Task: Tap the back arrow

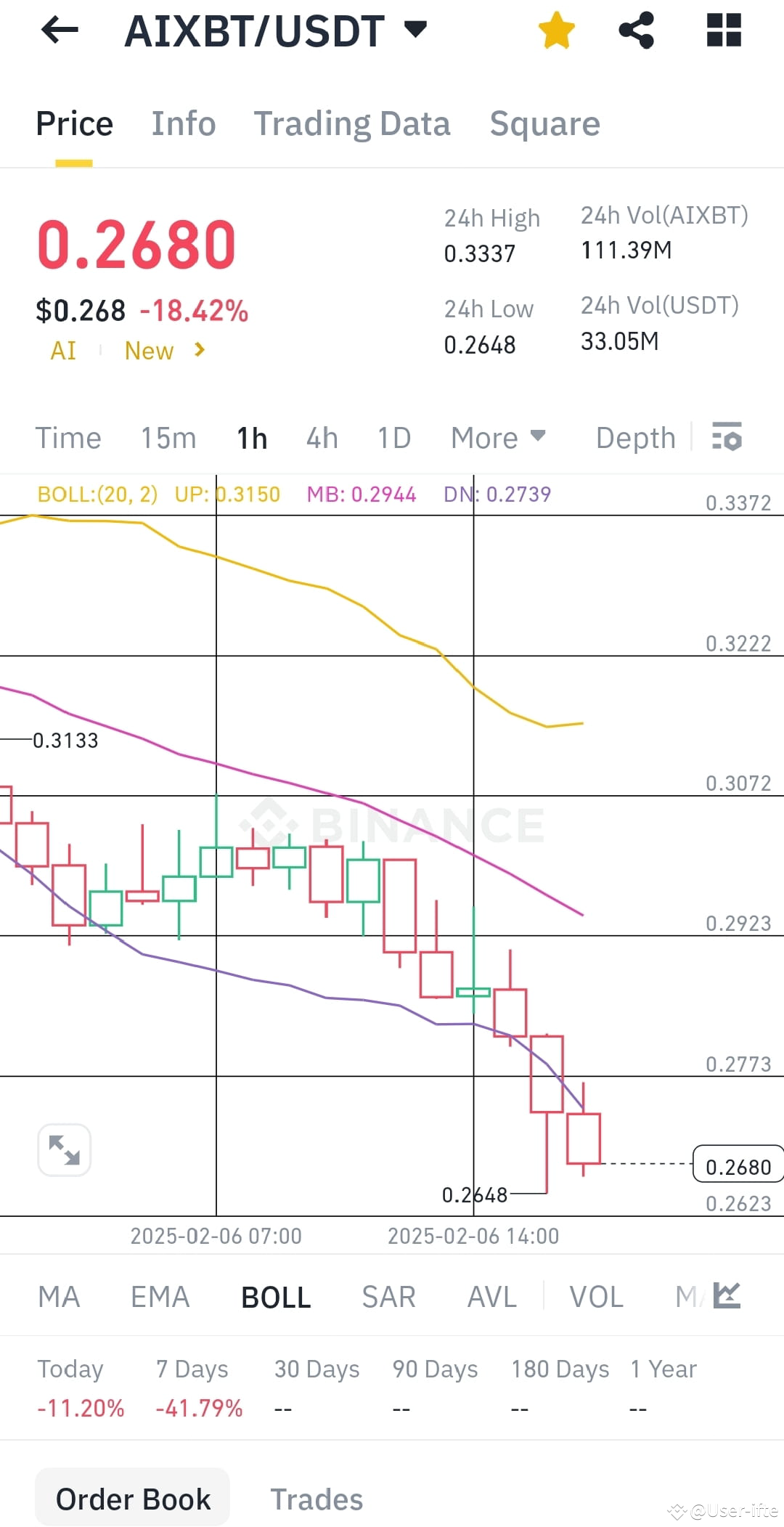Action: 58,30
